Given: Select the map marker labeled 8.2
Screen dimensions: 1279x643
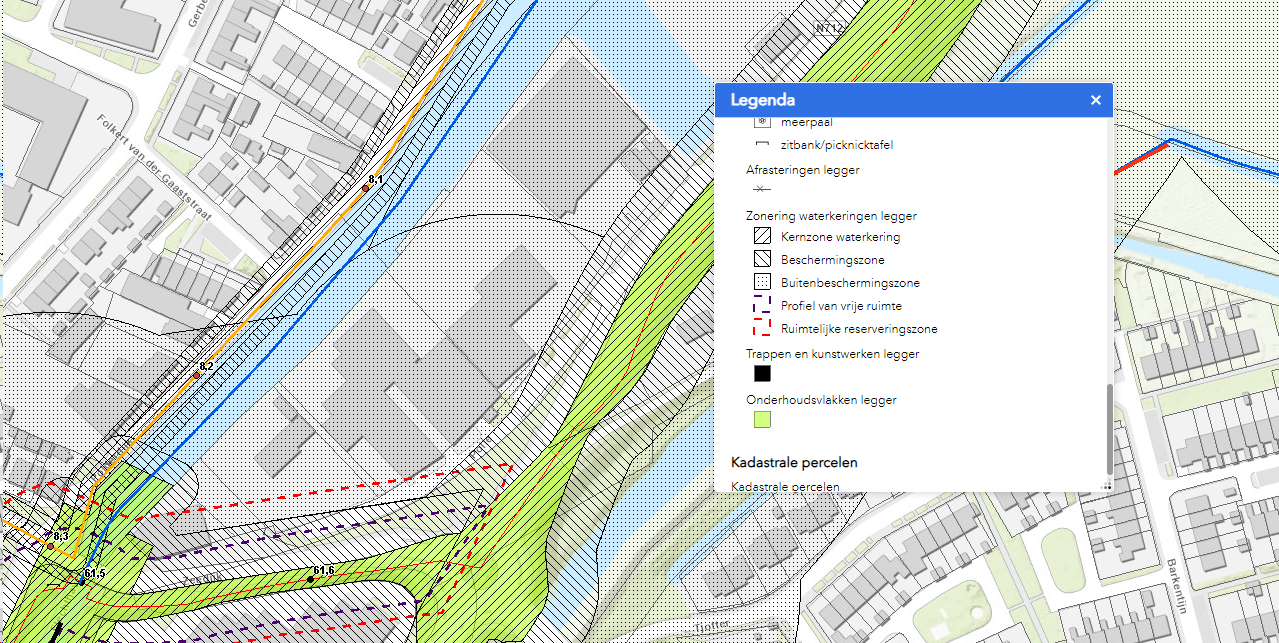Looking at the screenshot, I should 197,375.
